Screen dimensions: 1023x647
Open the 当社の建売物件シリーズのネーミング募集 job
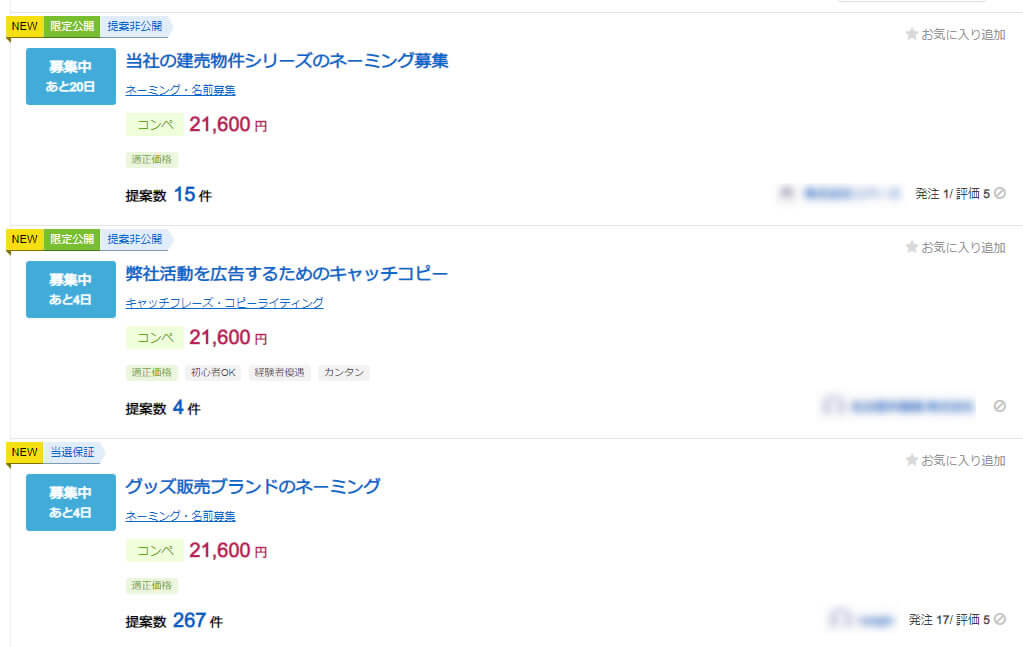(287, 61)
